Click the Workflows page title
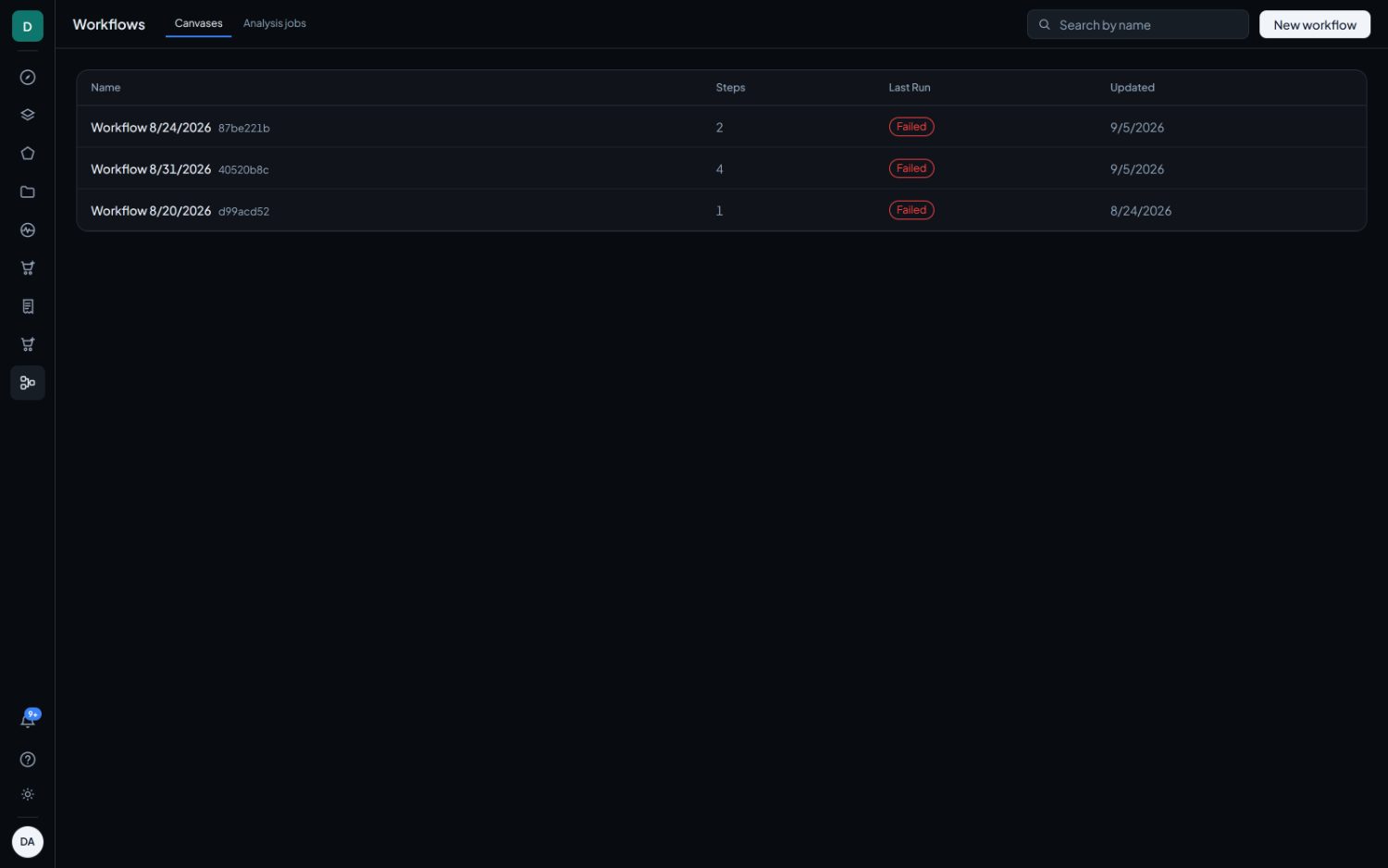1388x868 pixels. click(109, 25)
